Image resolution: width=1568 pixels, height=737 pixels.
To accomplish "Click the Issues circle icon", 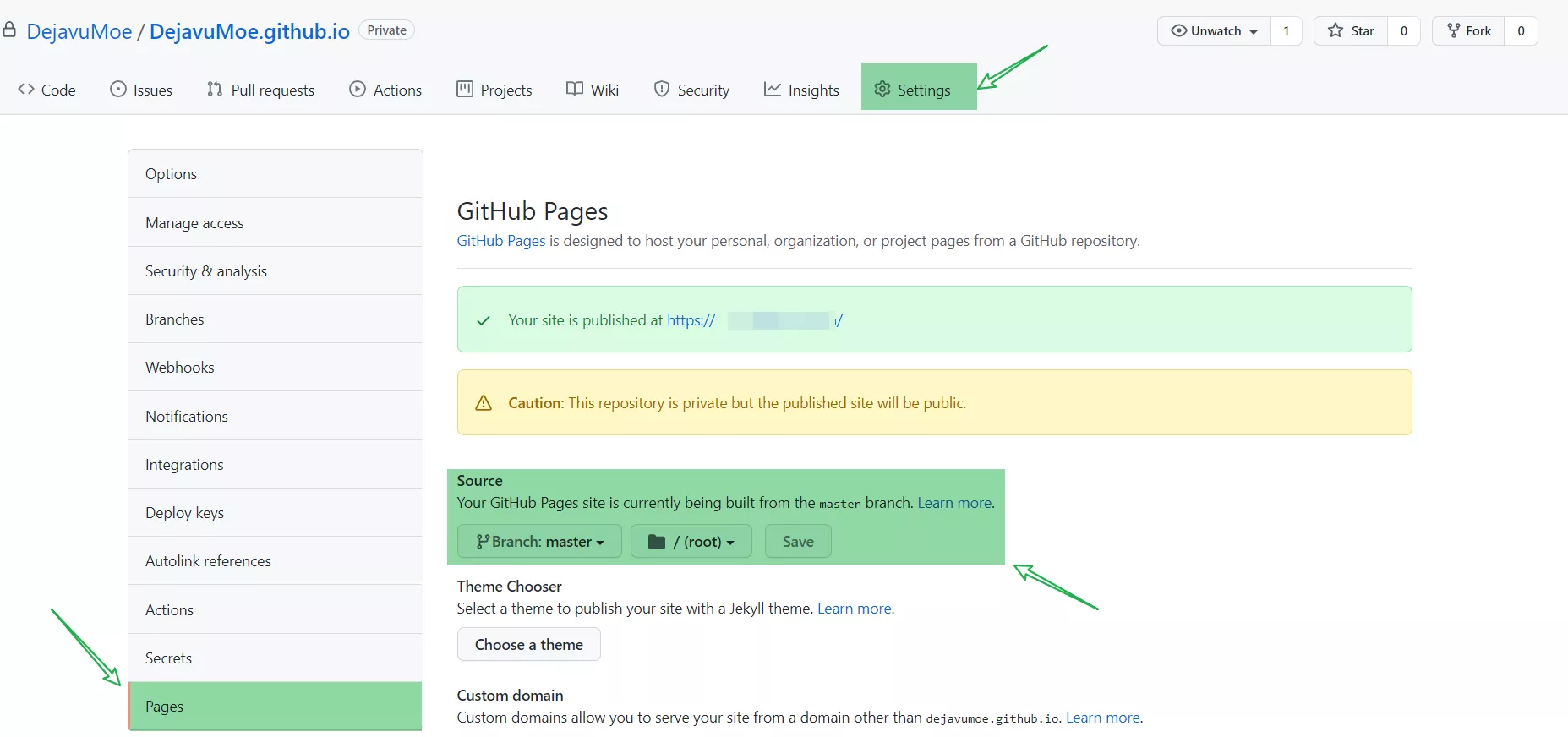I will pyautogui.click(x=118, y=90).
